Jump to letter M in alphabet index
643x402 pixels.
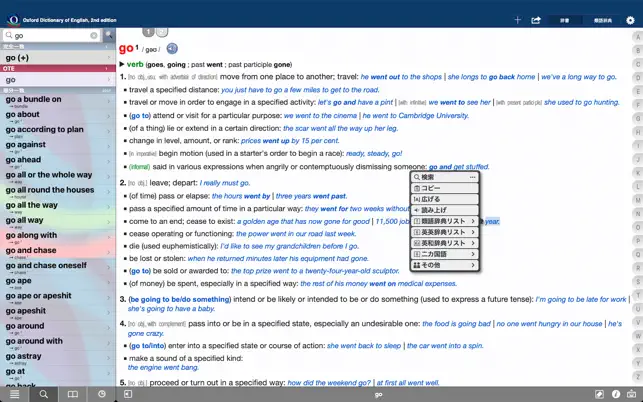click(x=638, y=200)
